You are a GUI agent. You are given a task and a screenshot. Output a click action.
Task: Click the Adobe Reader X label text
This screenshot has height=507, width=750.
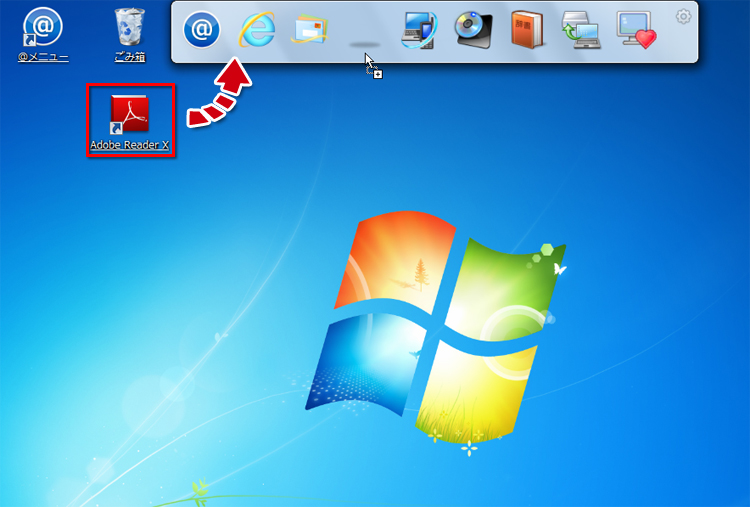(130, 145)
